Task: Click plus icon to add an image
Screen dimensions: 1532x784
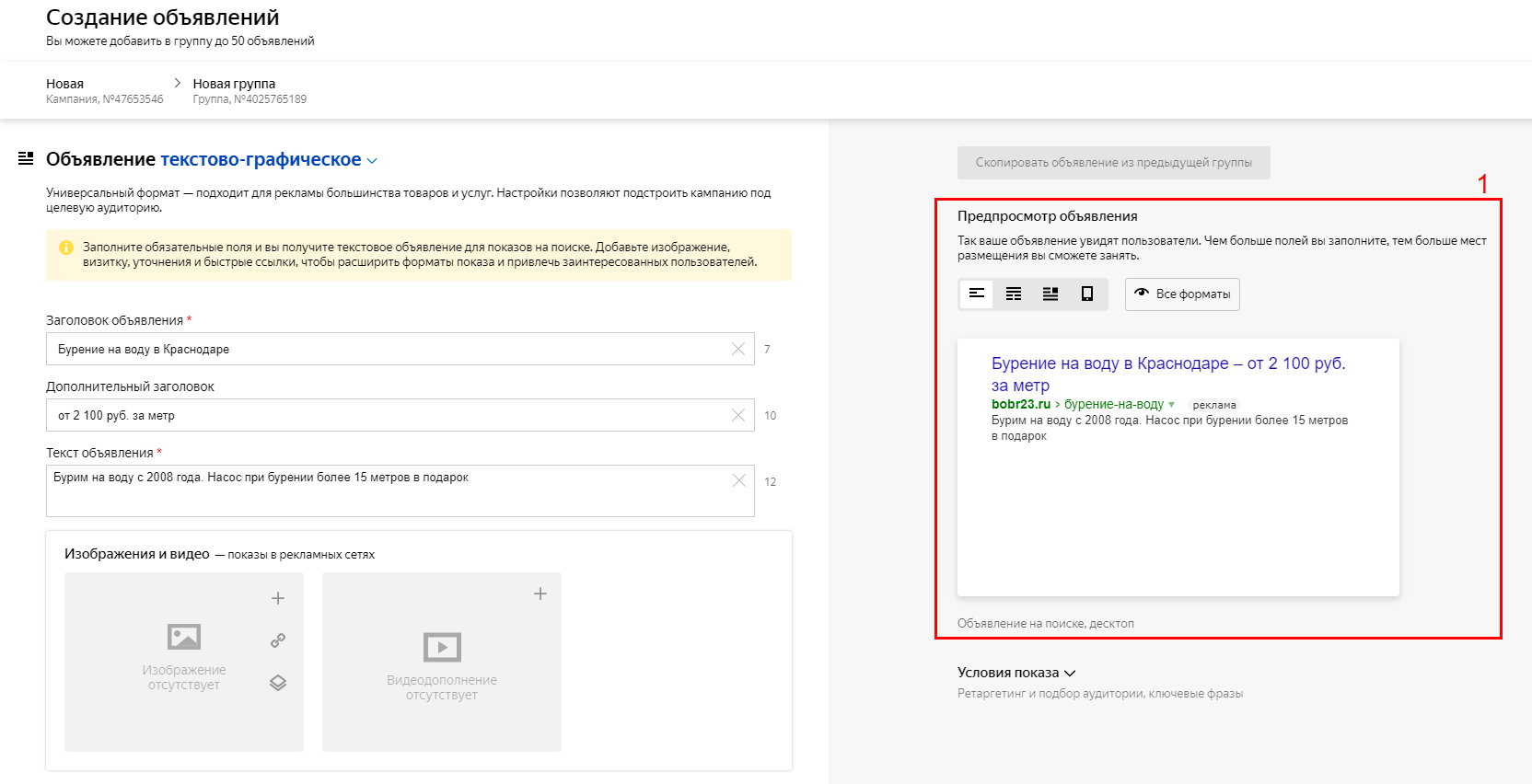Action: [x=278, y=598]
